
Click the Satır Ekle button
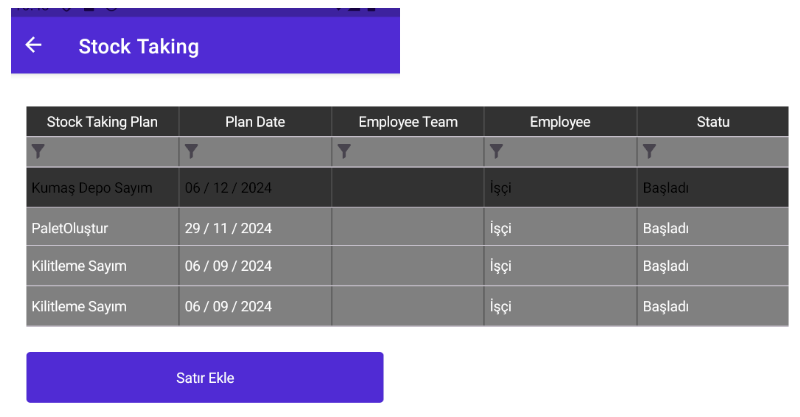point(205,378)
